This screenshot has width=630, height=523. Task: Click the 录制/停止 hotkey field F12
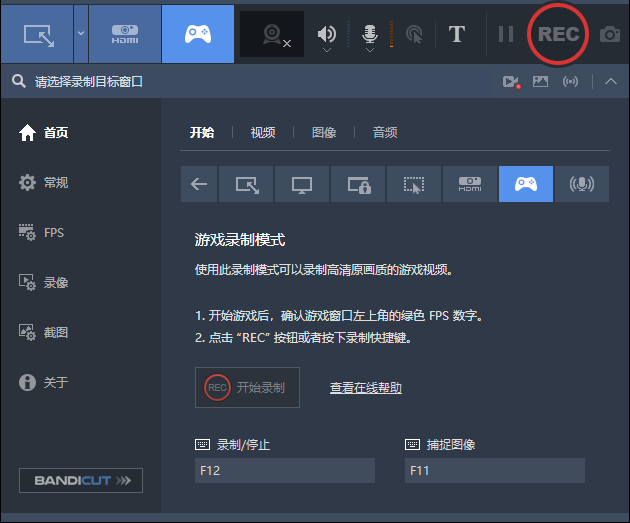pyautogui.click(x=285, y=470)
